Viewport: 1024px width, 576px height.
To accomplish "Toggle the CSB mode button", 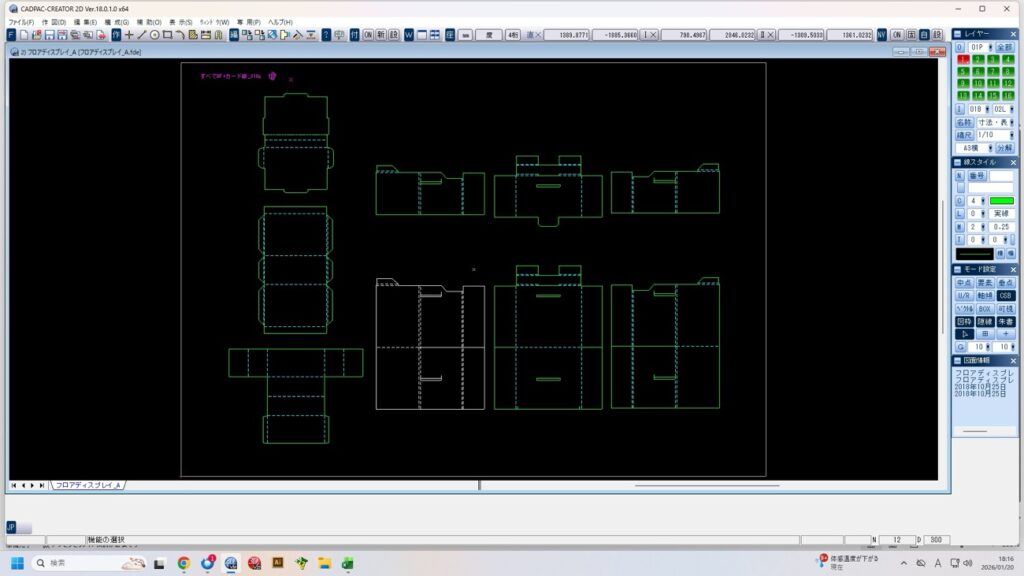I will (x=1005, y=296).
